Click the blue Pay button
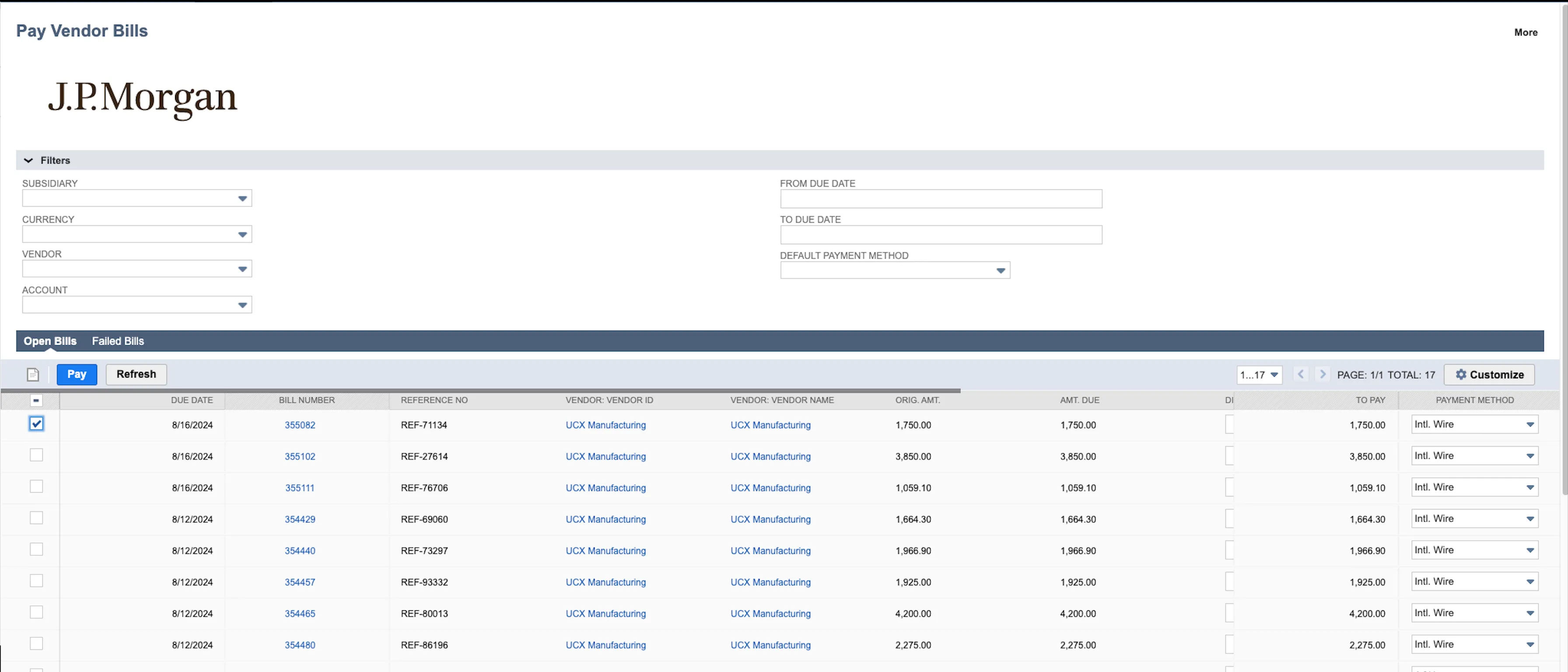Viewport: 1568px width, 672px height. point(77,374)
